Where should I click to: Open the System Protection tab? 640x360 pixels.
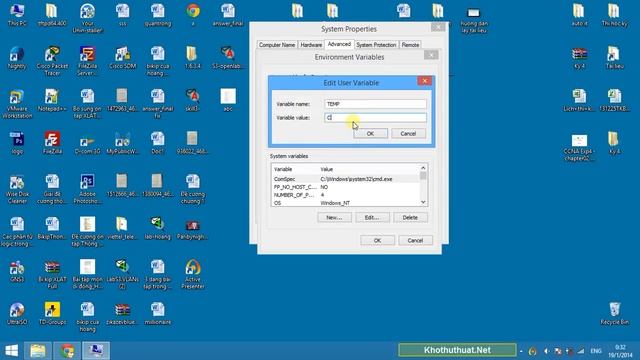click(x=376, y=45)
